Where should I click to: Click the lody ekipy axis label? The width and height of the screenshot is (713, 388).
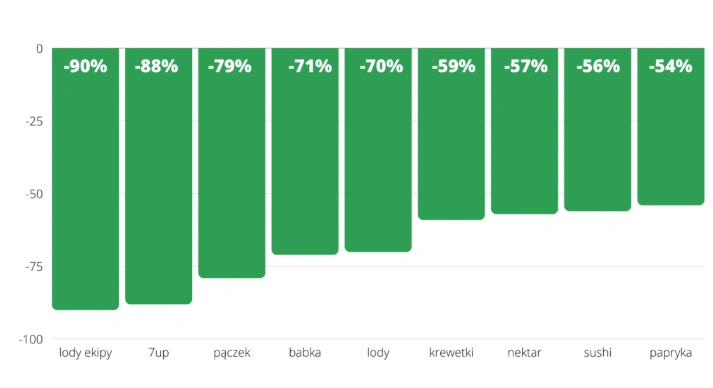(85, 353)
